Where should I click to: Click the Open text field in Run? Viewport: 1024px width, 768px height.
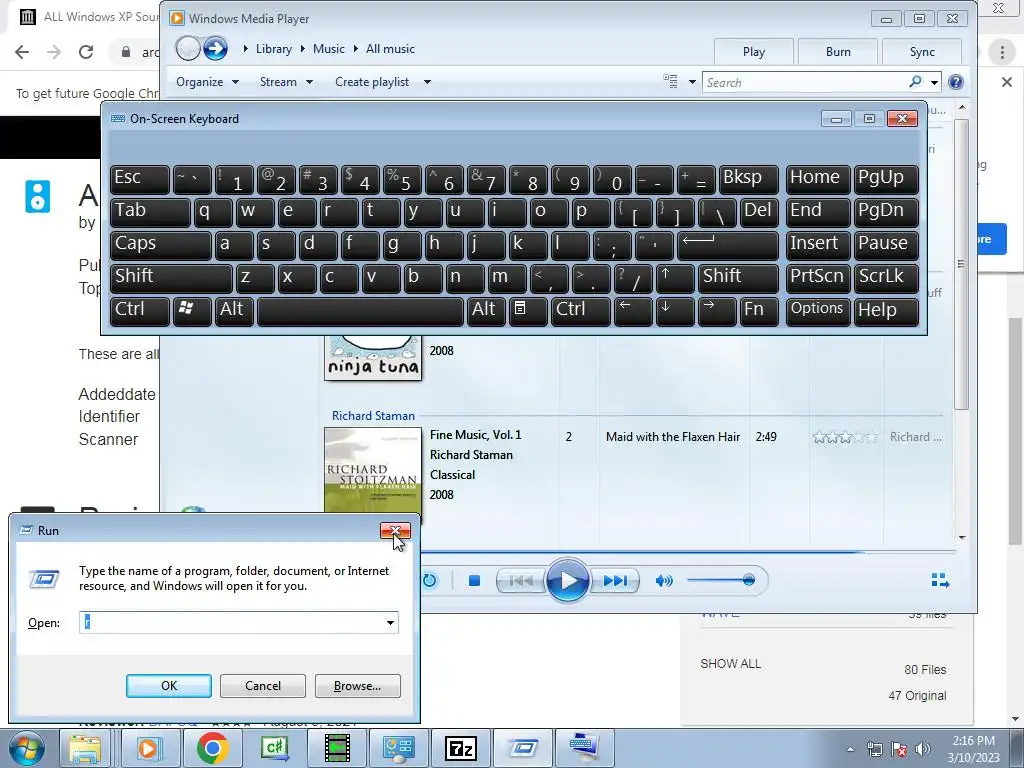pyautogui.click(x=231, y=622)
